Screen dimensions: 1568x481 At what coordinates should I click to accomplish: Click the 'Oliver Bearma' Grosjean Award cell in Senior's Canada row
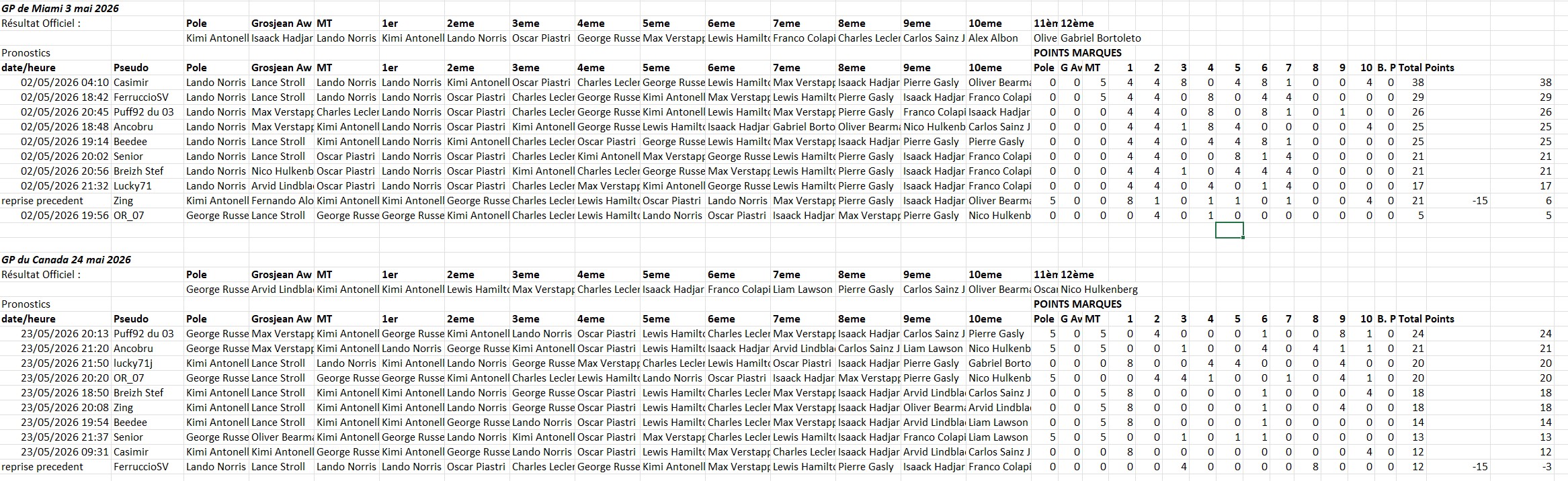click(282, 437)
